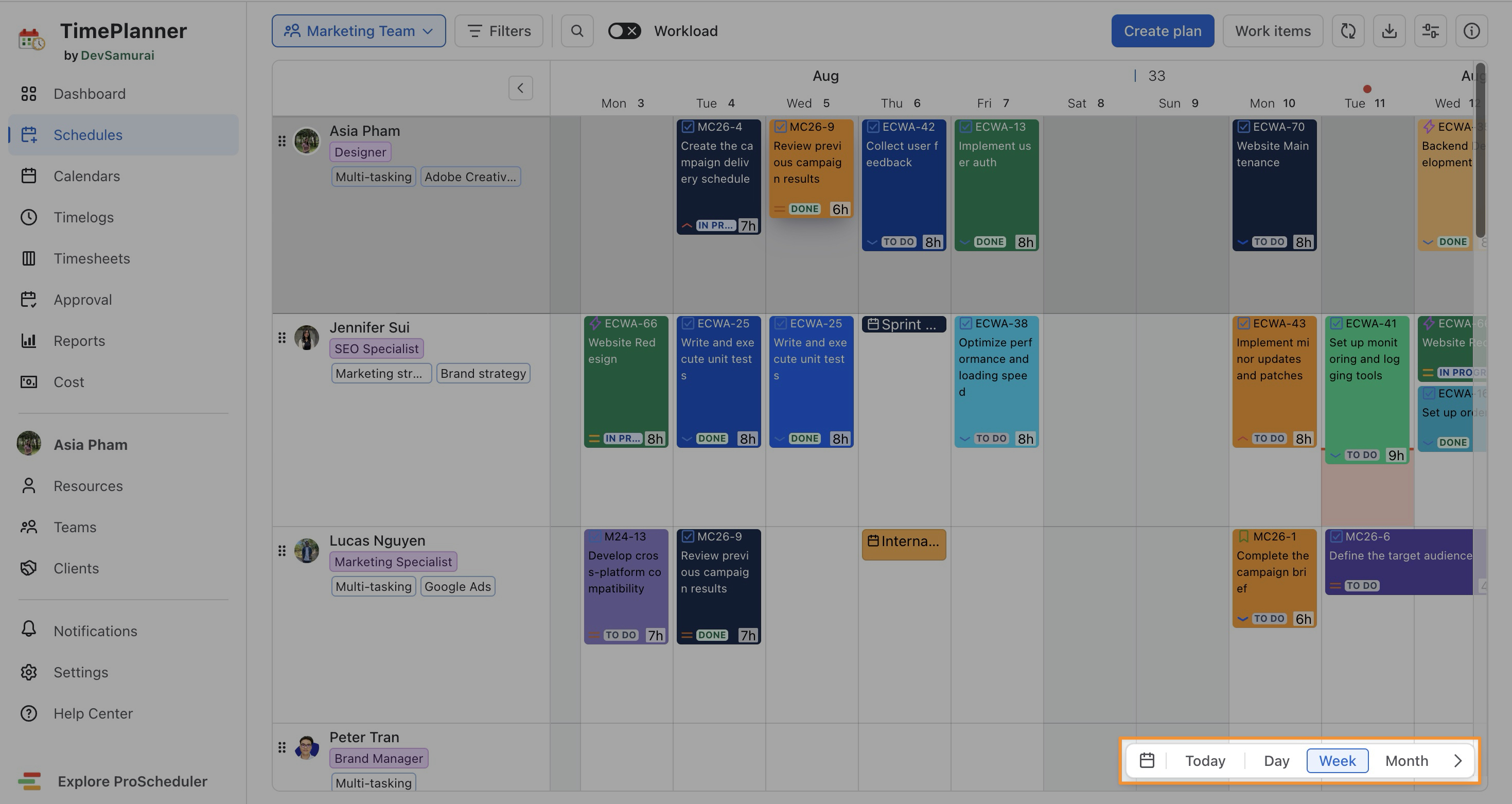Click the Create plan button
Image resolution: width=1512 pixels, height=804 pixels.
1163,31
